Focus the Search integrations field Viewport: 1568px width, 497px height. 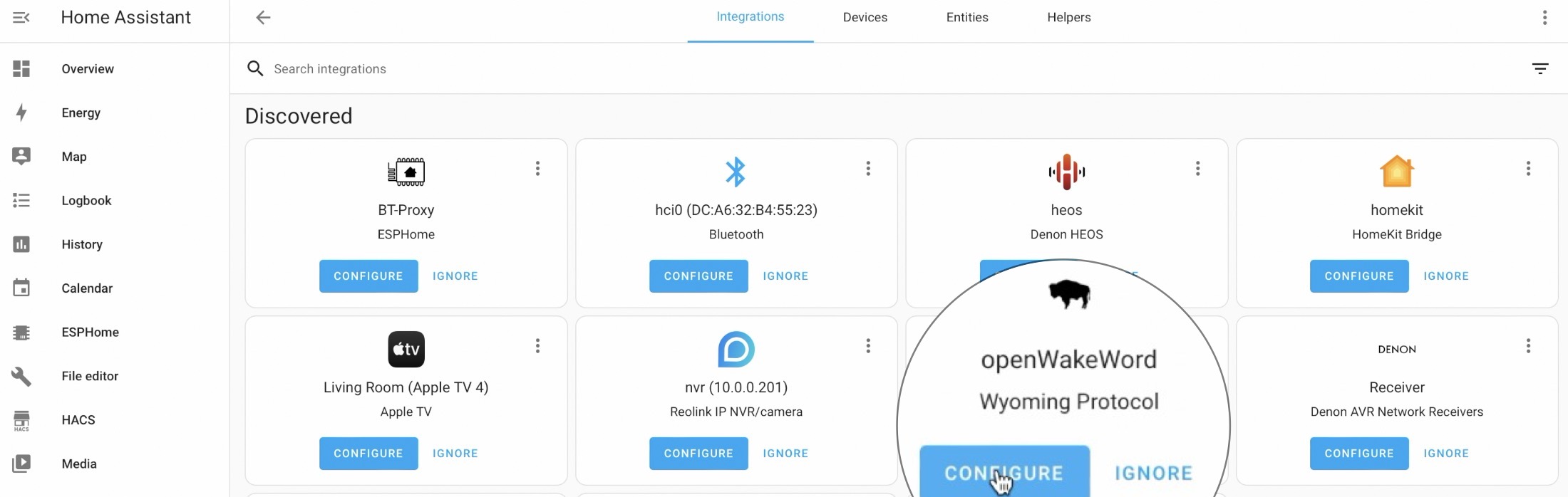click(884, 68)
